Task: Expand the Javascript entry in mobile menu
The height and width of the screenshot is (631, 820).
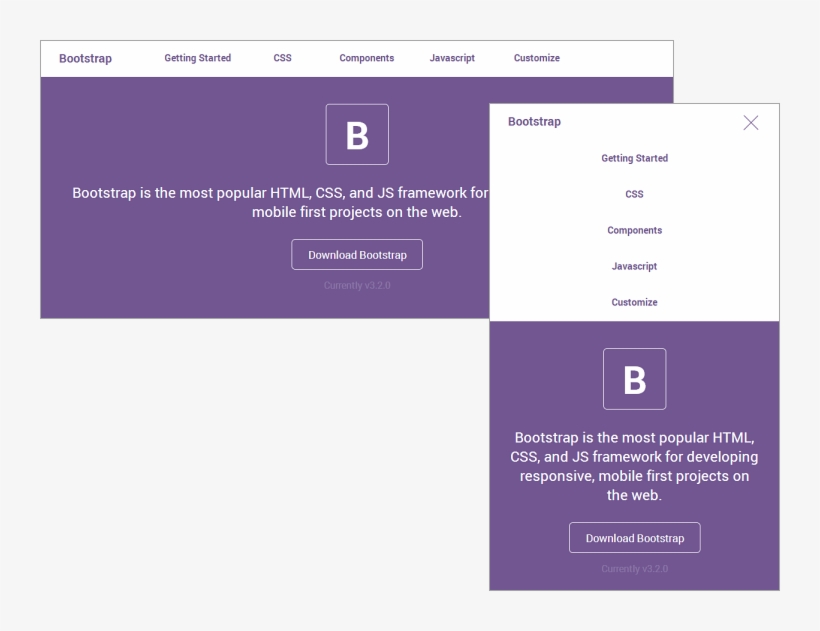Action: (x=635, y=266)
